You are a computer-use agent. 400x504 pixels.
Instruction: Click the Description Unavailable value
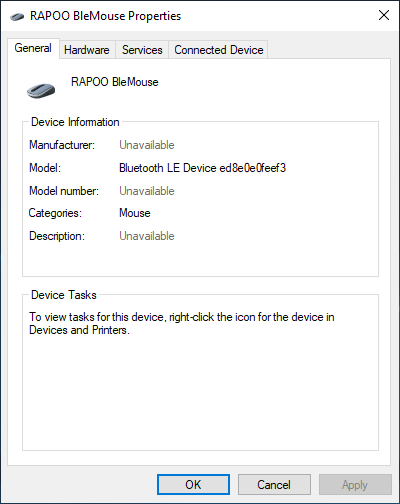147,236
